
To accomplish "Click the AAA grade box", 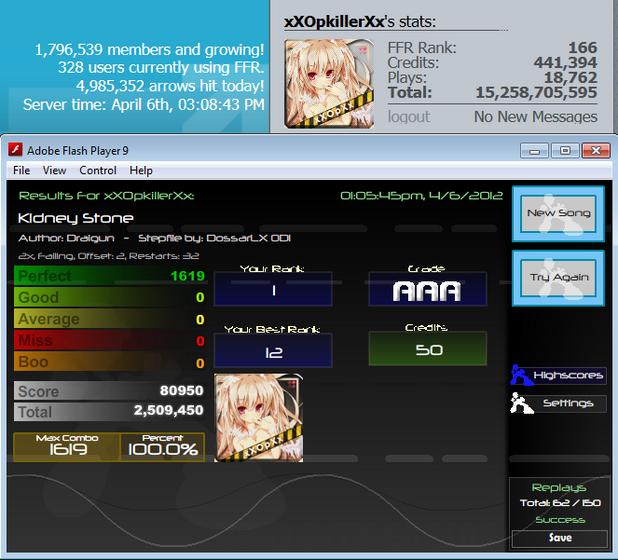I will pyautogui.click(x=428, y=291).
